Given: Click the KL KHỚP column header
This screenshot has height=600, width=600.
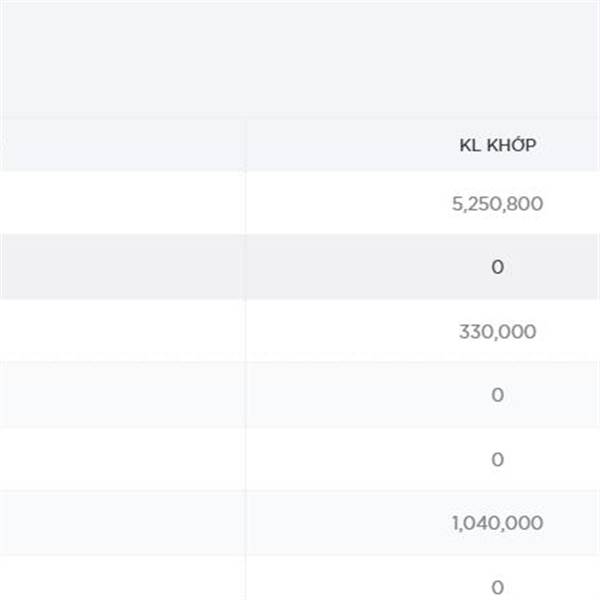Looking at the screenshot, I should [x=497, y=146].
